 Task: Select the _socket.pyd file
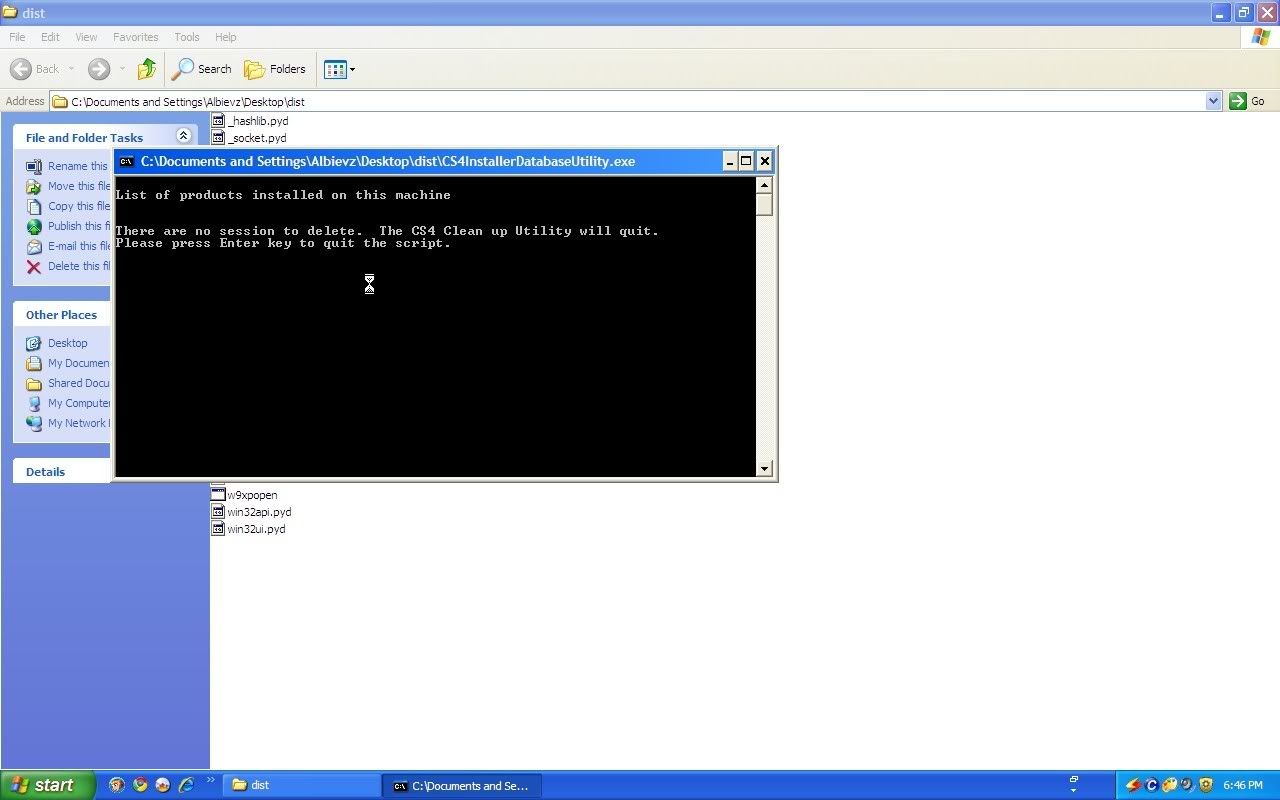[249, 138]
